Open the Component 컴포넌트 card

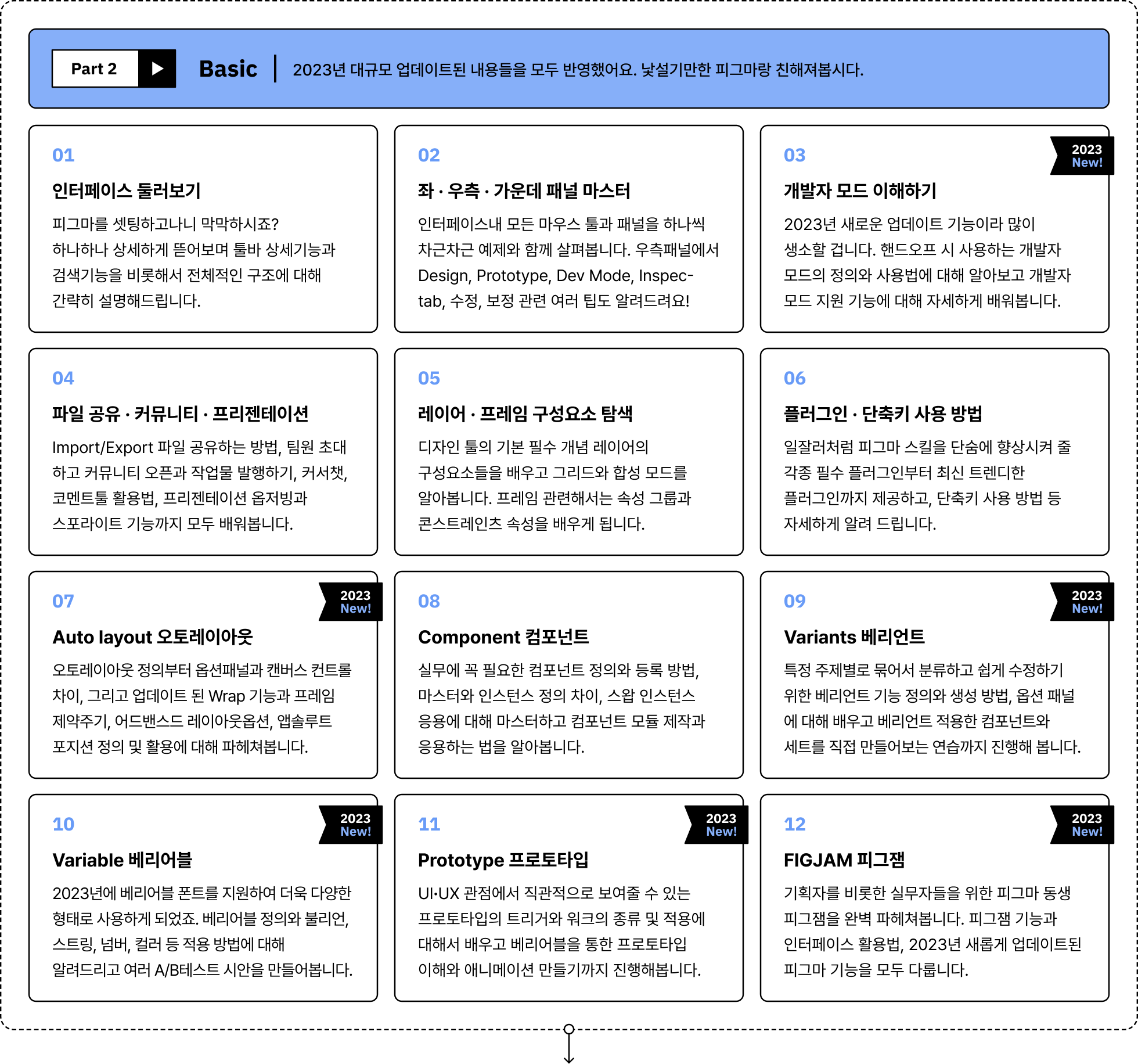(x=568, y=674)
